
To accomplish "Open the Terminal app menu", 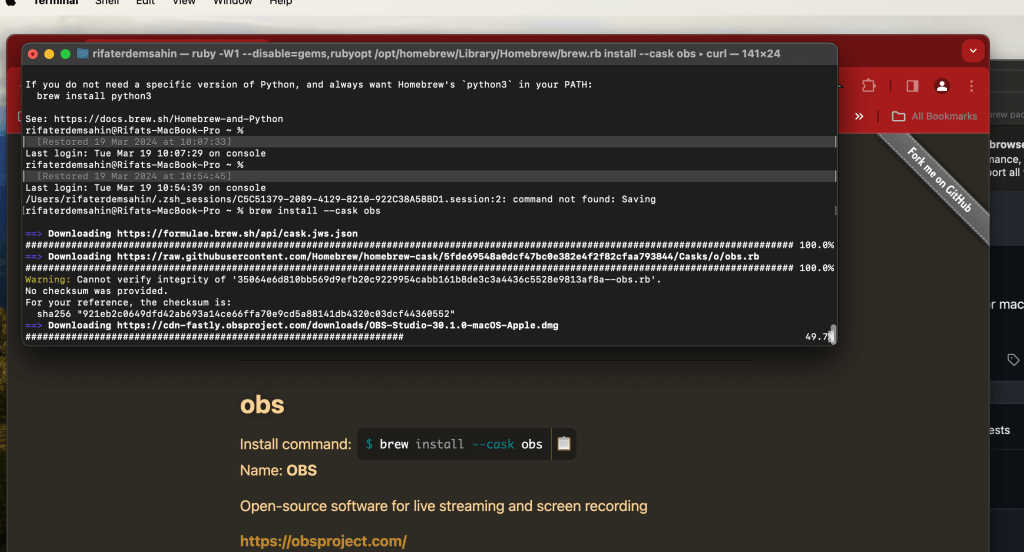I will coord(56,3).
